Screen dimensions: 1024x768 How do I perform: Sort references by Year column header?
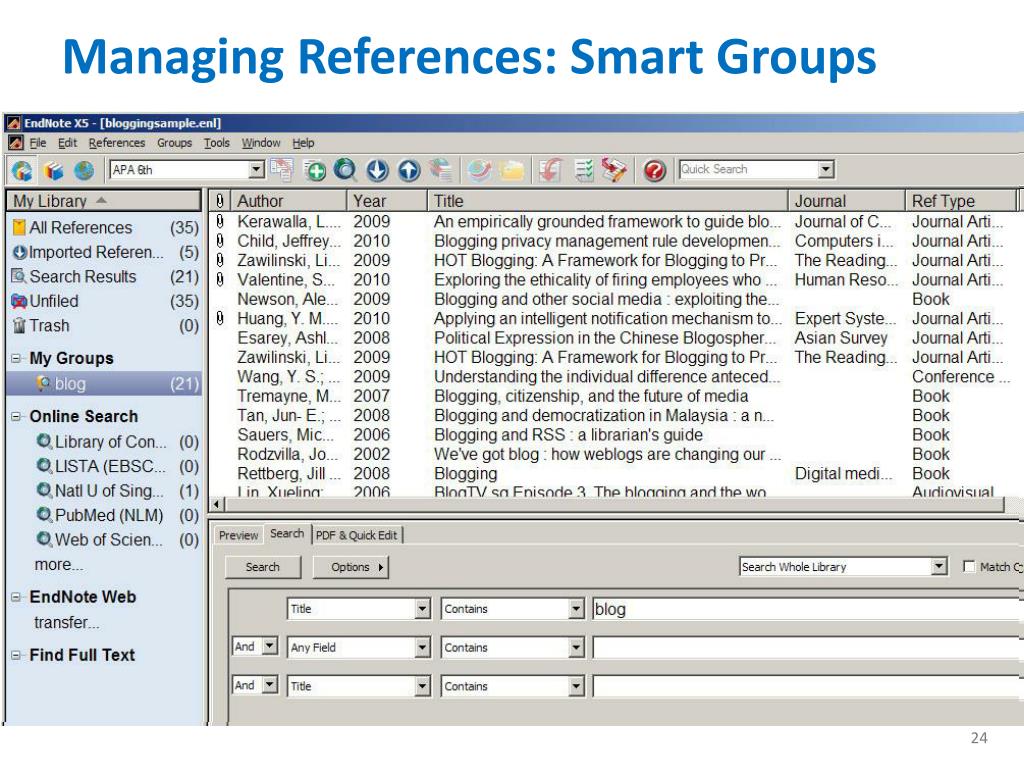[387, 201]
